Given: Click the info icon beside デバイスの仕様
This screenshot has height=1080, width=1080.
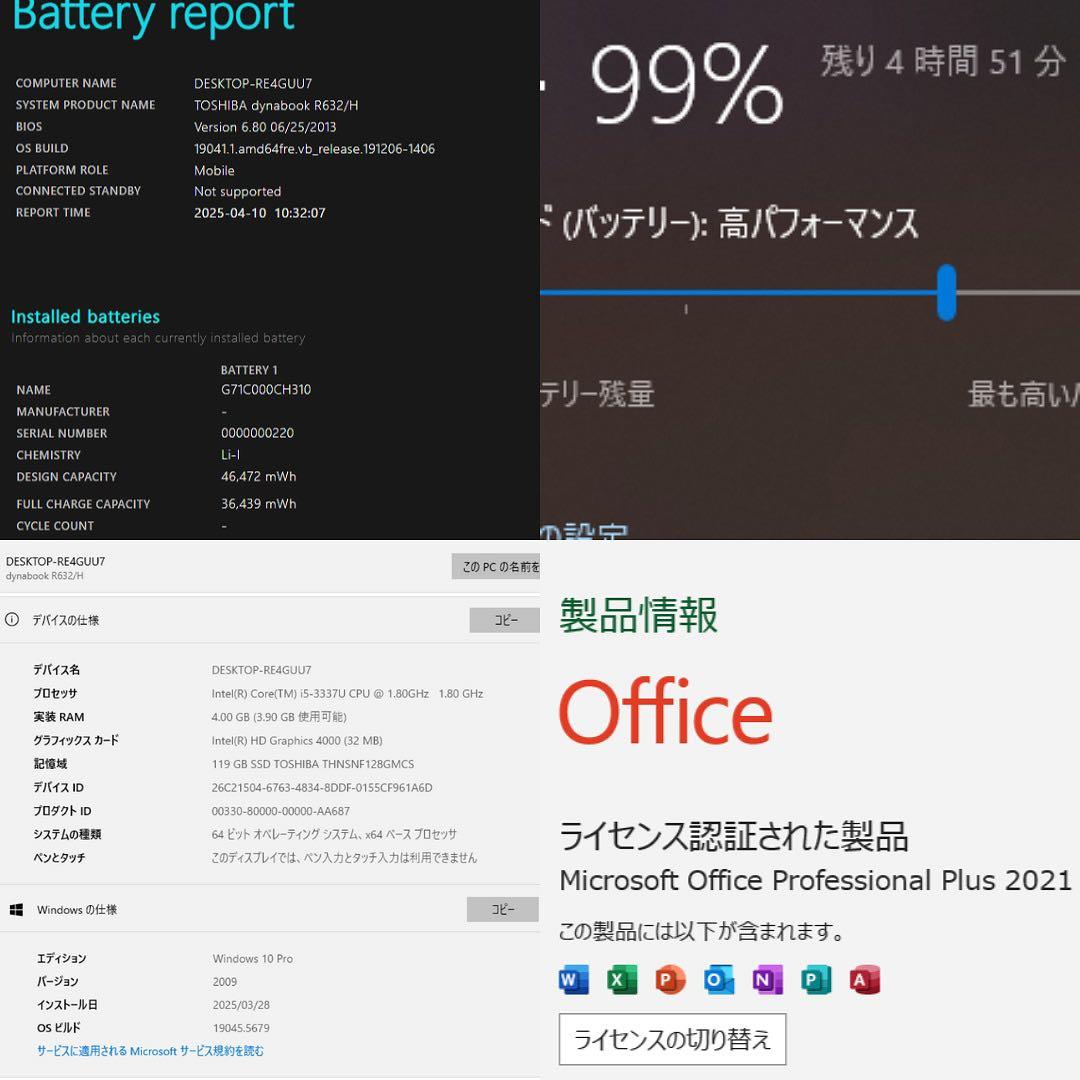Looking at the screenshot, I should 12,619.
